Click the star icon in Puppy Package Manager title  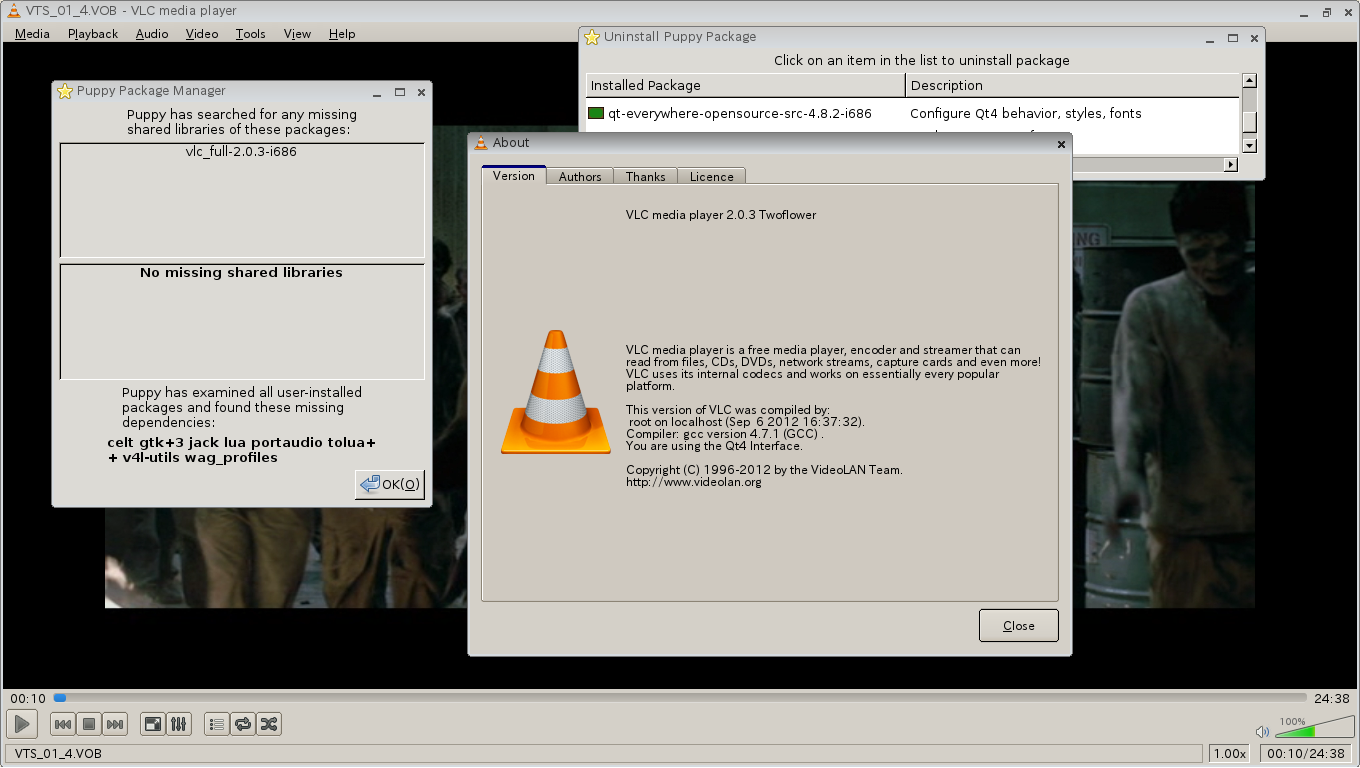click(65, 91)
